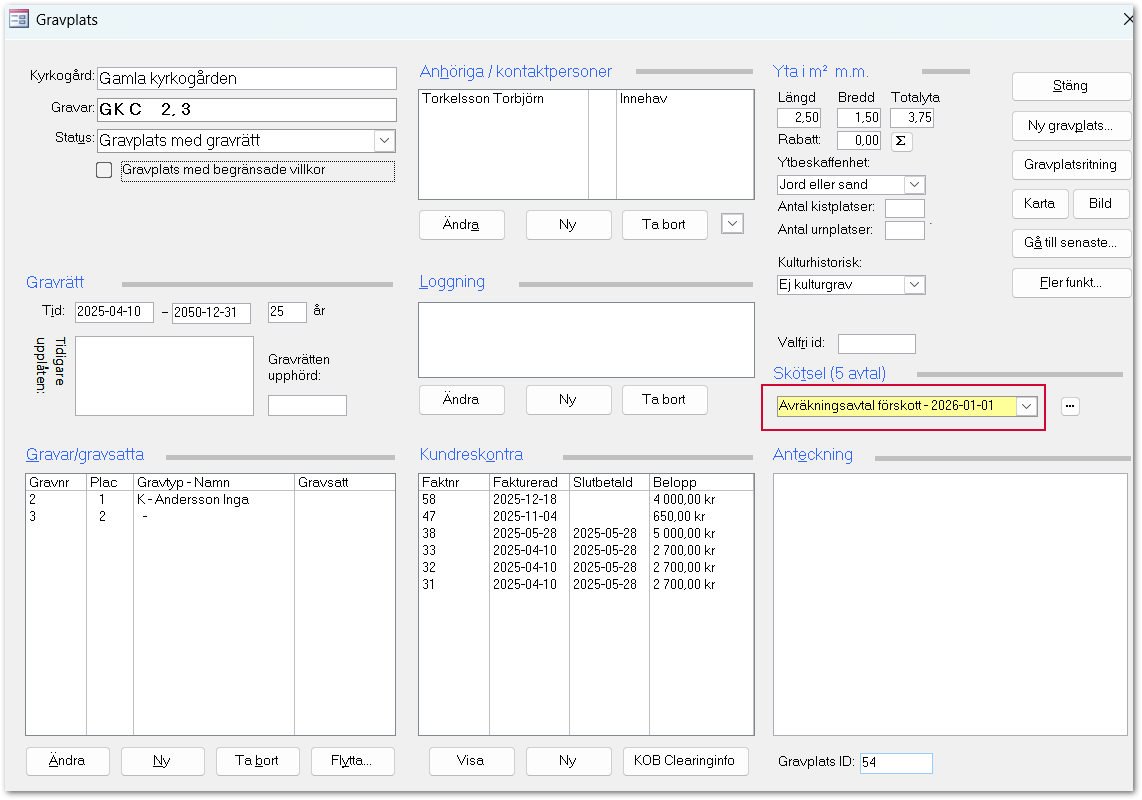Click Flytta button under Gravar/gravsatta
Viewport: 1142px width, 800px height.
[x=352, y=760]
